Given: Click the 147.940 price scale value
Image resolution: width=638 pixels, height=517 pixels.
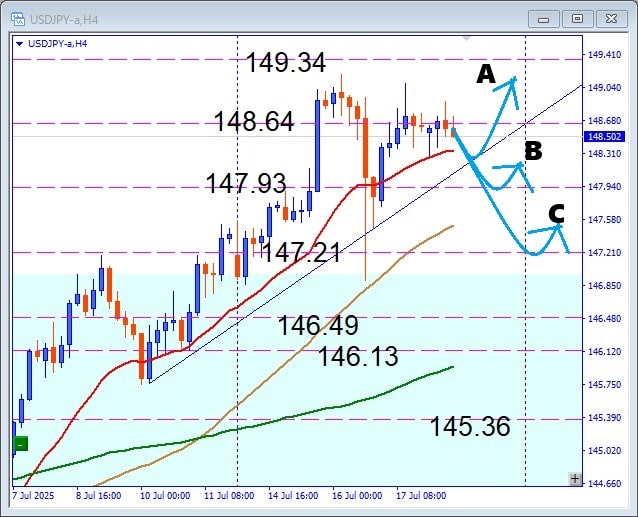Looking at the screenshot, I should (x=605, y=186).
